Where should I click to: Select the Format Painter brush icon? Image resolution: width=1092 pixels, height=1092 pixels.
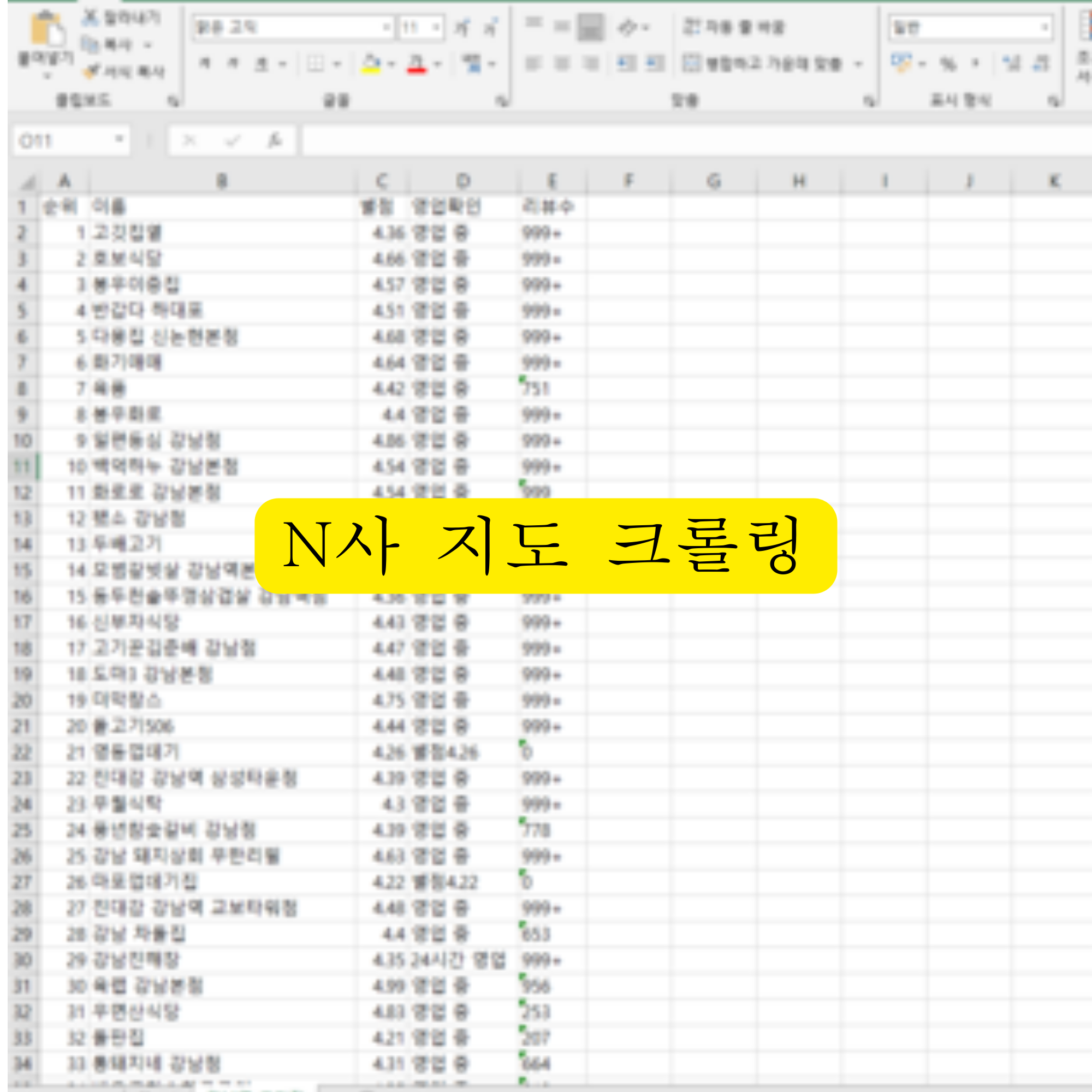coord(92,71)
